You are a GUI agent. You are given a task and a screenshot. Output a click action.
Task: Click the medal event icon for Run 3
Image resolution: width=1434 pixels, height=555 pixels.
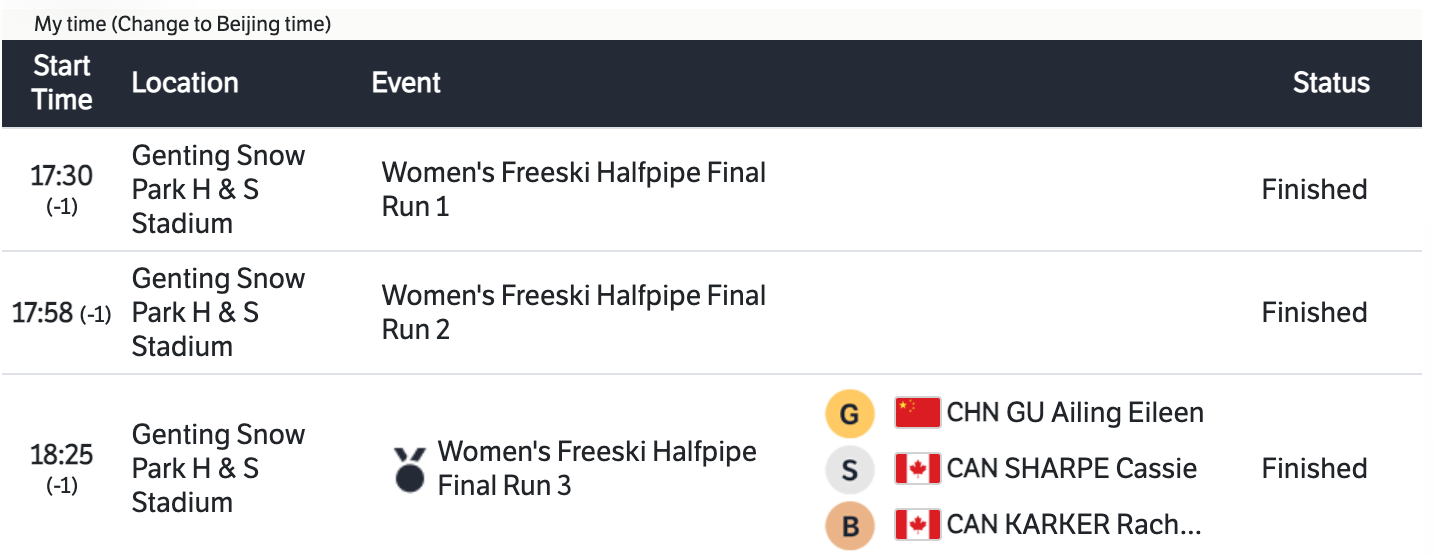coord(409,469)
